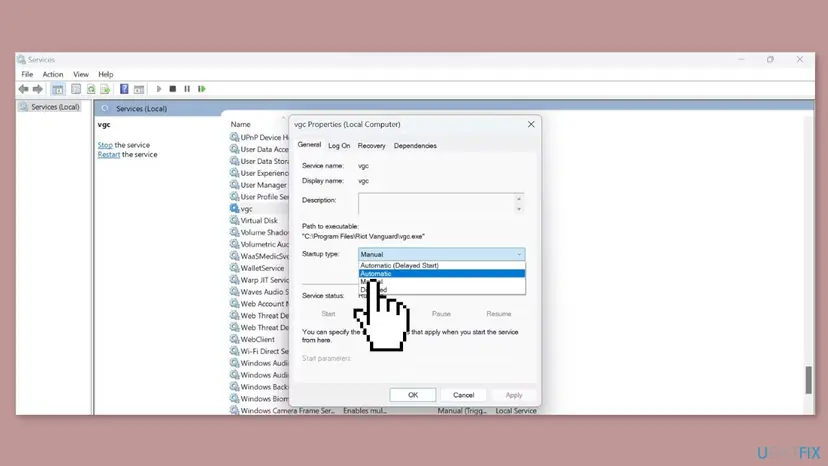Choose the highlighted Automatic startup option
828x466 pixels.
[x=441, y=273]
